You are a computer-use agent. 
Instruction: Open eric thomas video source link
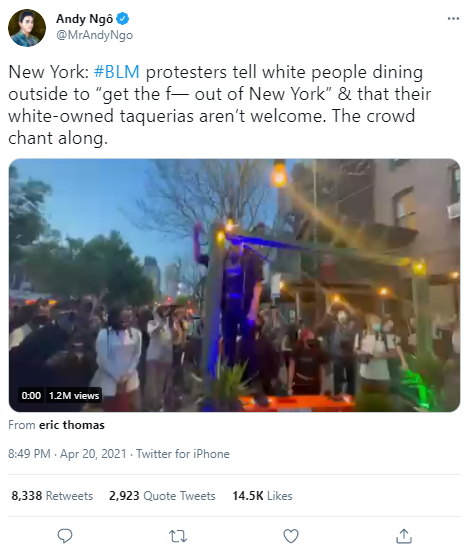click(72, 425)
